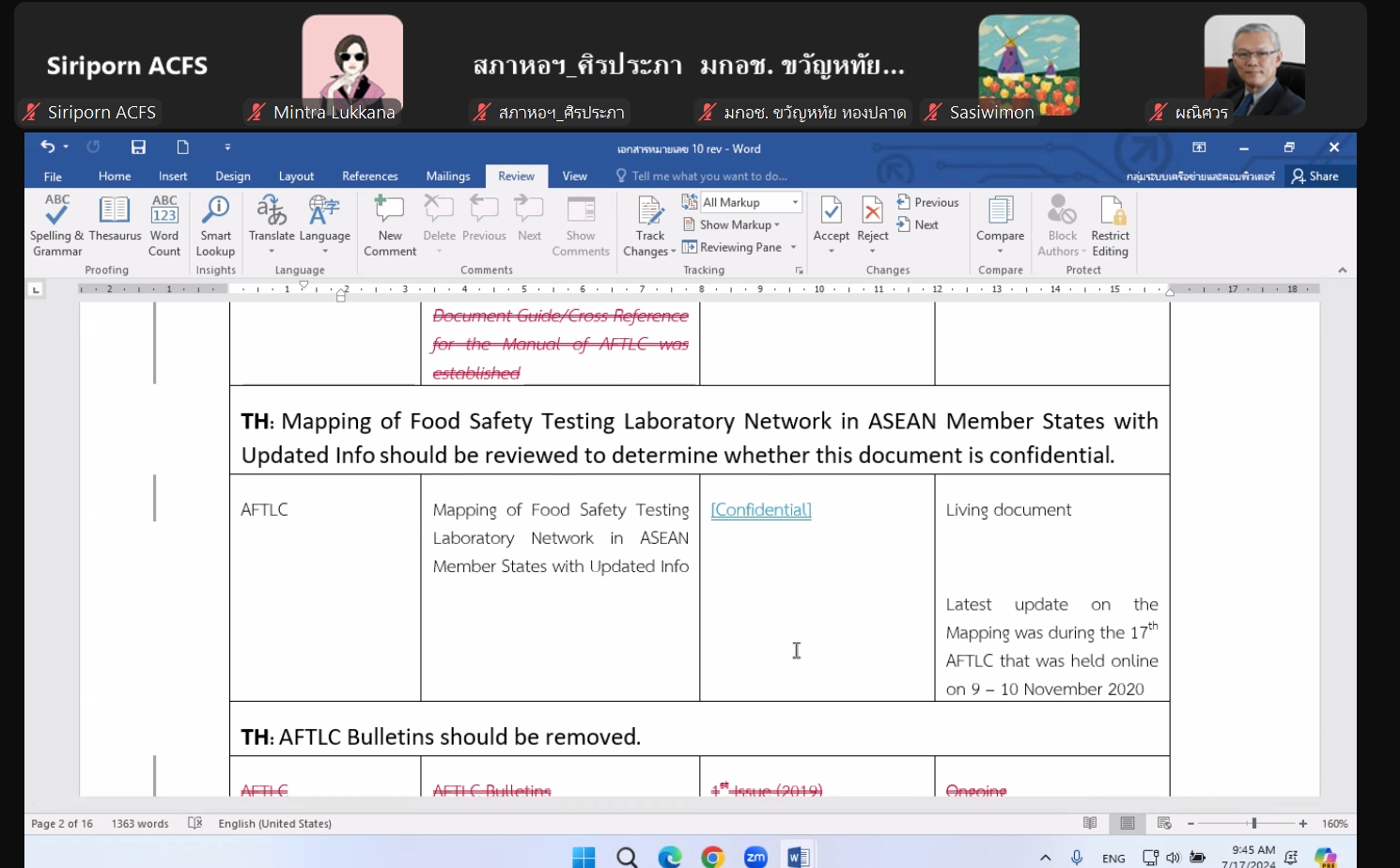
Task: Open Smart Lookup insights
Action: (x=215, y=224)
